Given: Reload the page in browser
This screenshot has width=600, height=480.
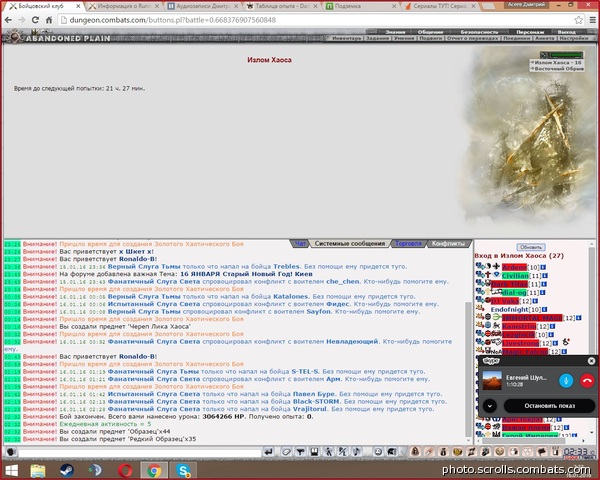Looking at the screenshot, I should pyautogui.click(x=35, y=20).
